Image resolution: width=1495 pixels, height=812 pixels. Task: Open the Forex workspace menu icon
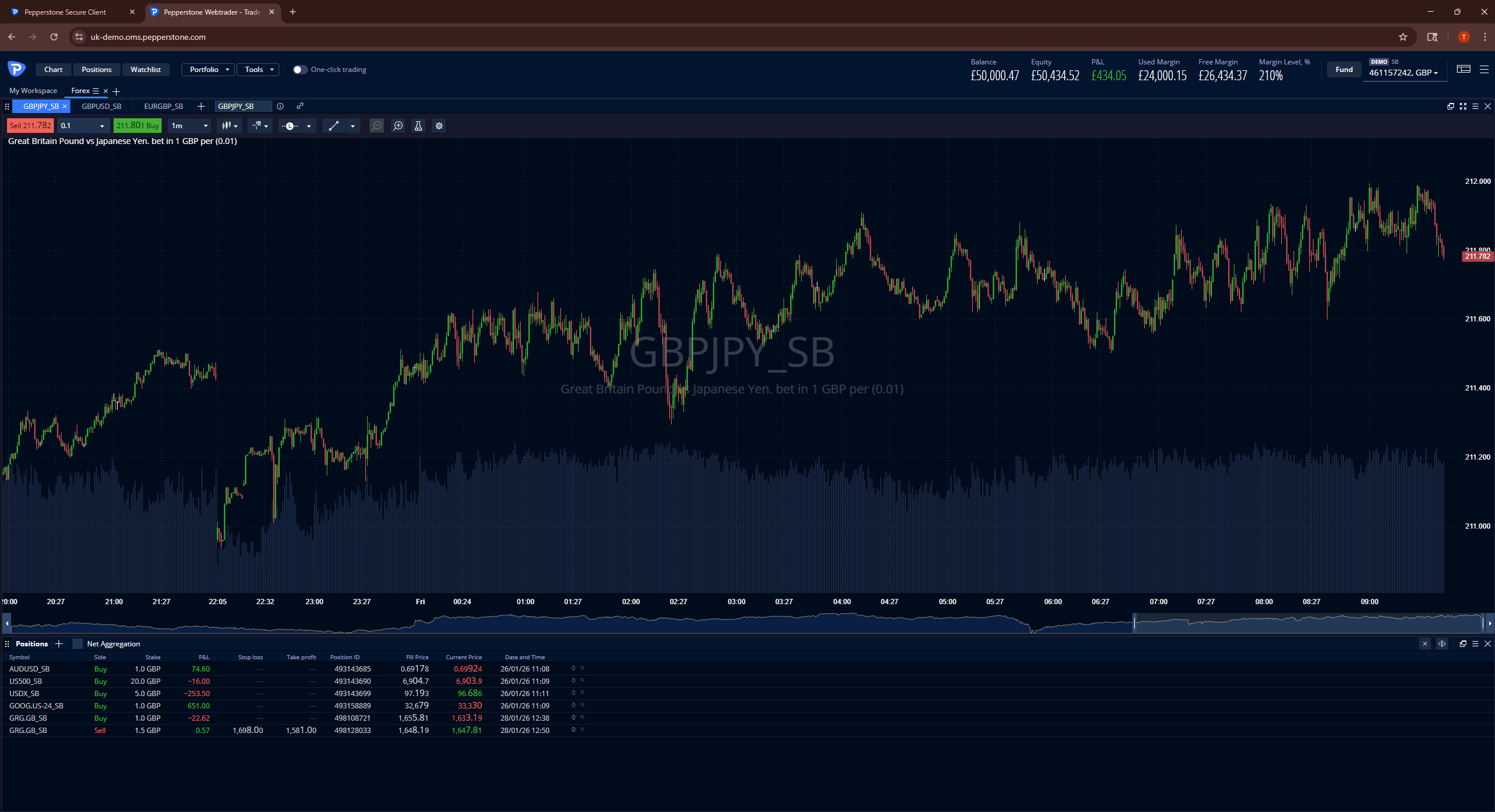pos(96,91)
